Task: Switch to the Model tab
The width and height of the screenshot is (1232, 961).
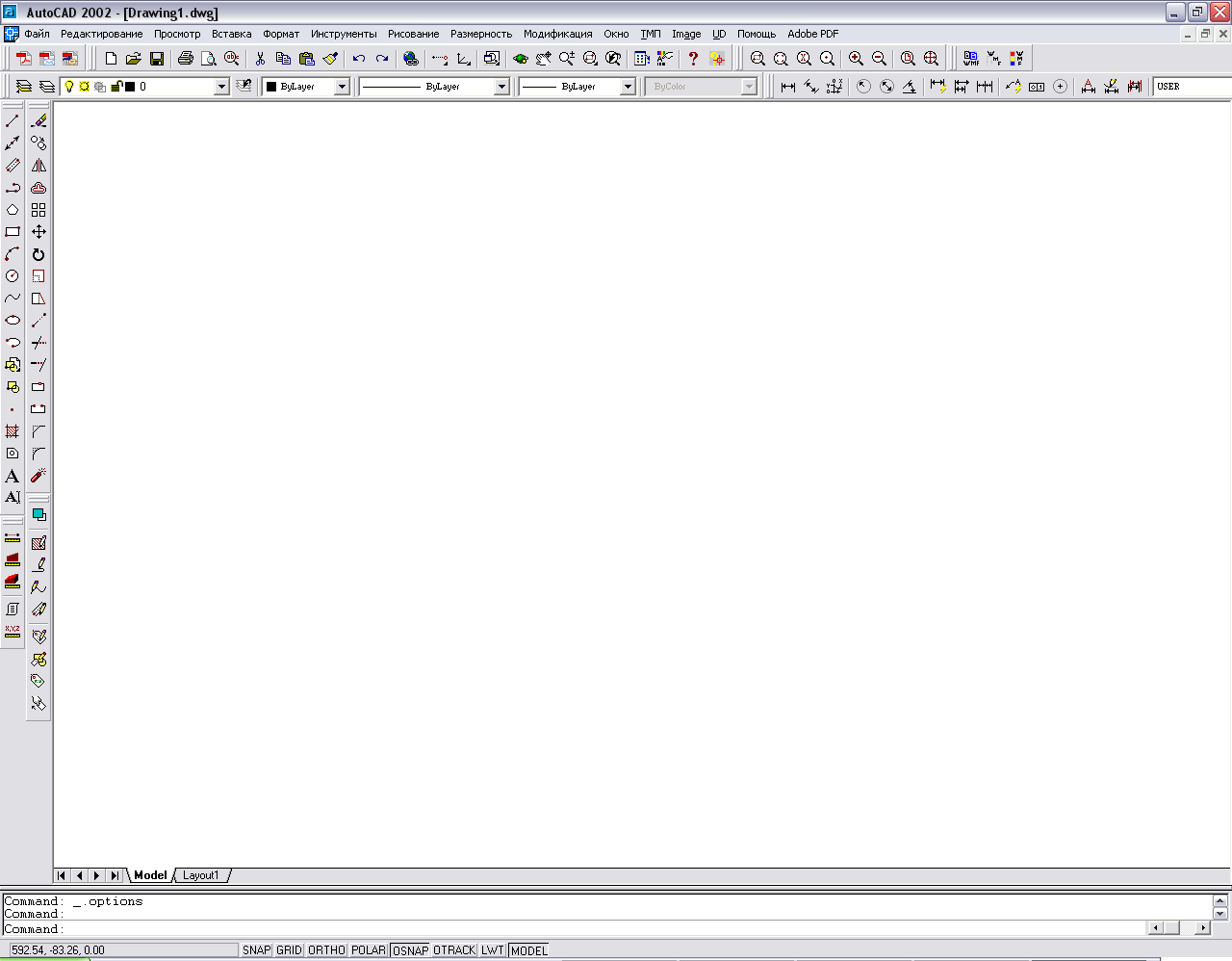Action: (150, 875)
